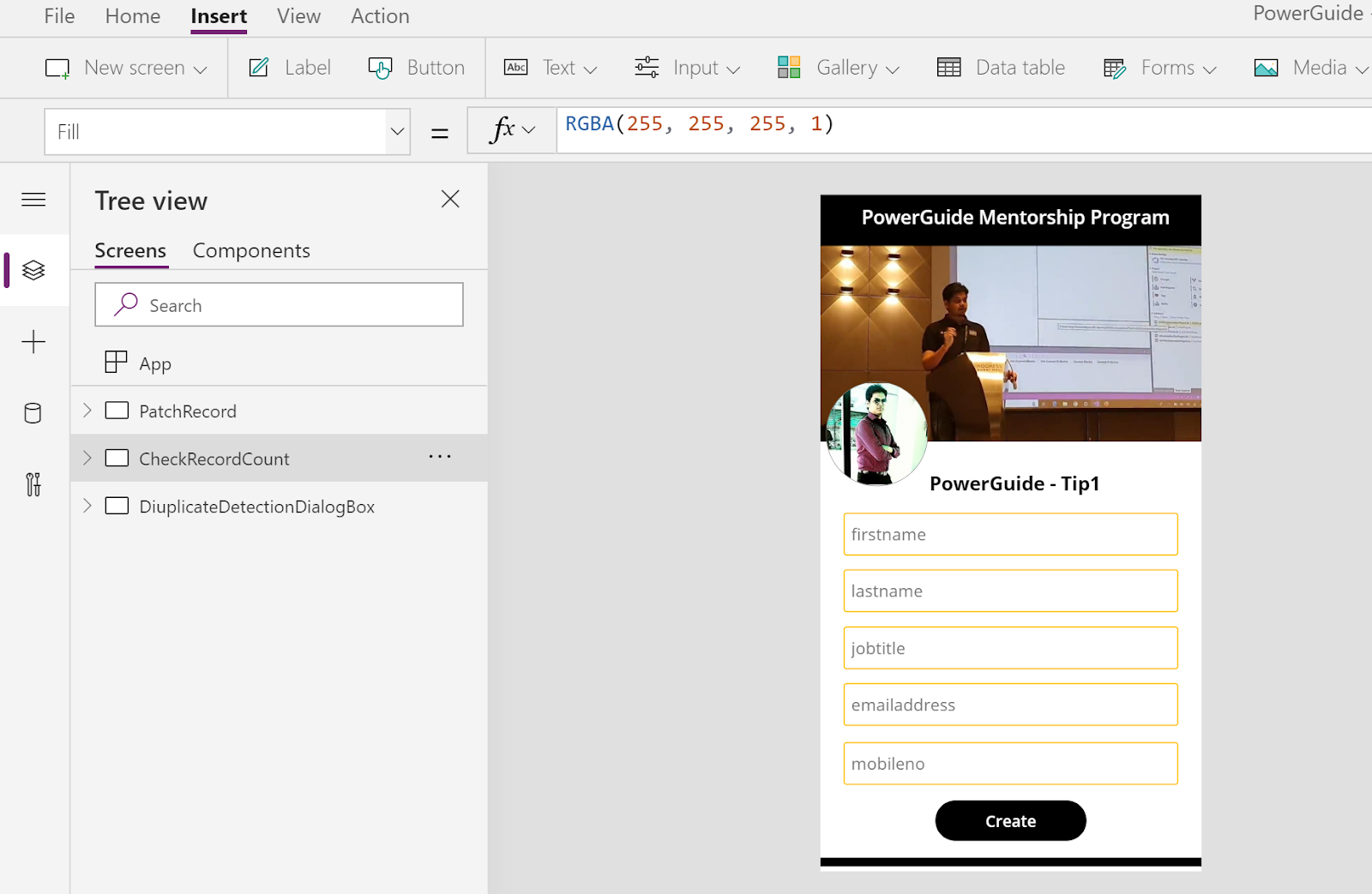Click the PatchRecord screen icon

[x=117, y=411]
